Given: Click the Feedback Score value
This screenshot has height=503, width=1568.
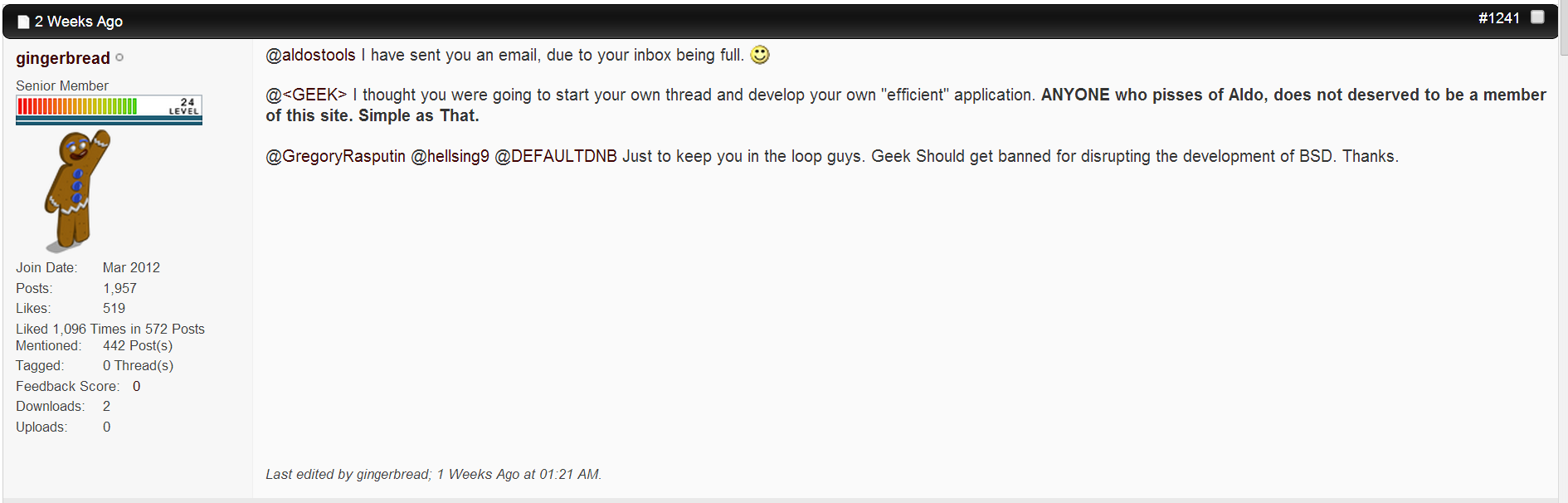Looking at the screenshot, I should tap(136, 386).
